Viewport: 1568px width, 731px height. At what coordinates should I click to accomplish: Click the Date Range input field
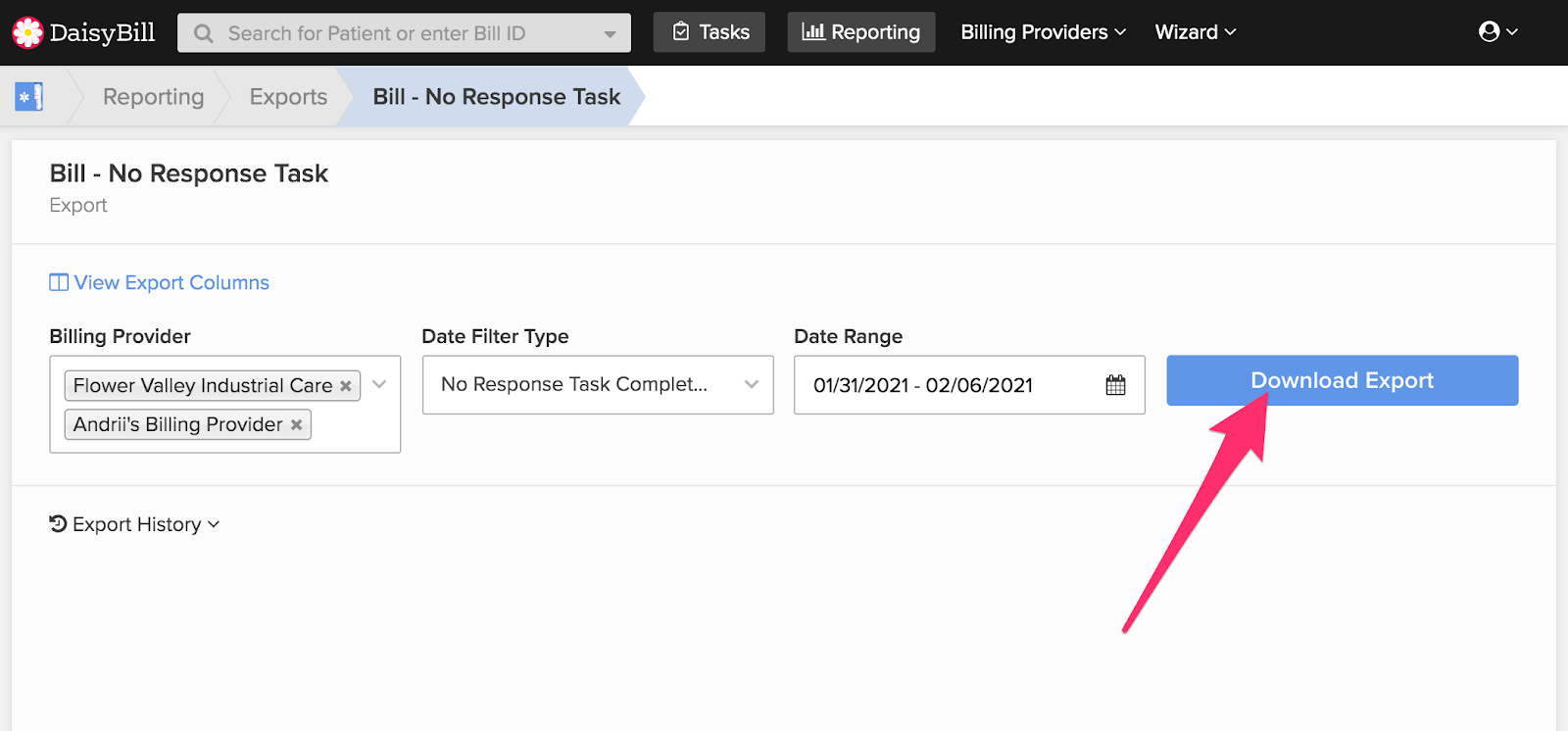coord(969,385)
